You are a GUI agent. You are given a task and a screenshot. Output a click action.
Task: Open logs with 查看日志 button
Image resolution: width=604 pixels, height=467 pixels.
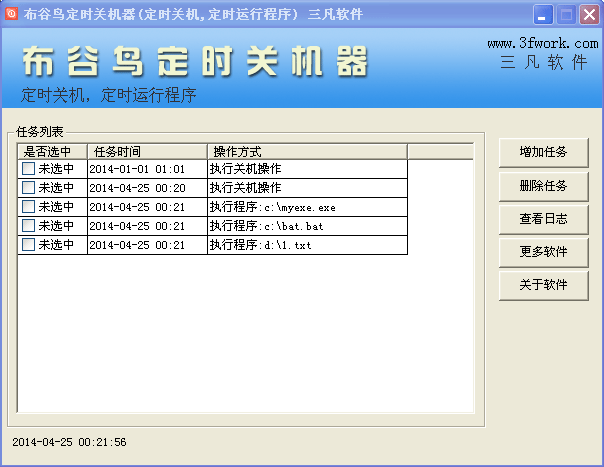point(543,218)
